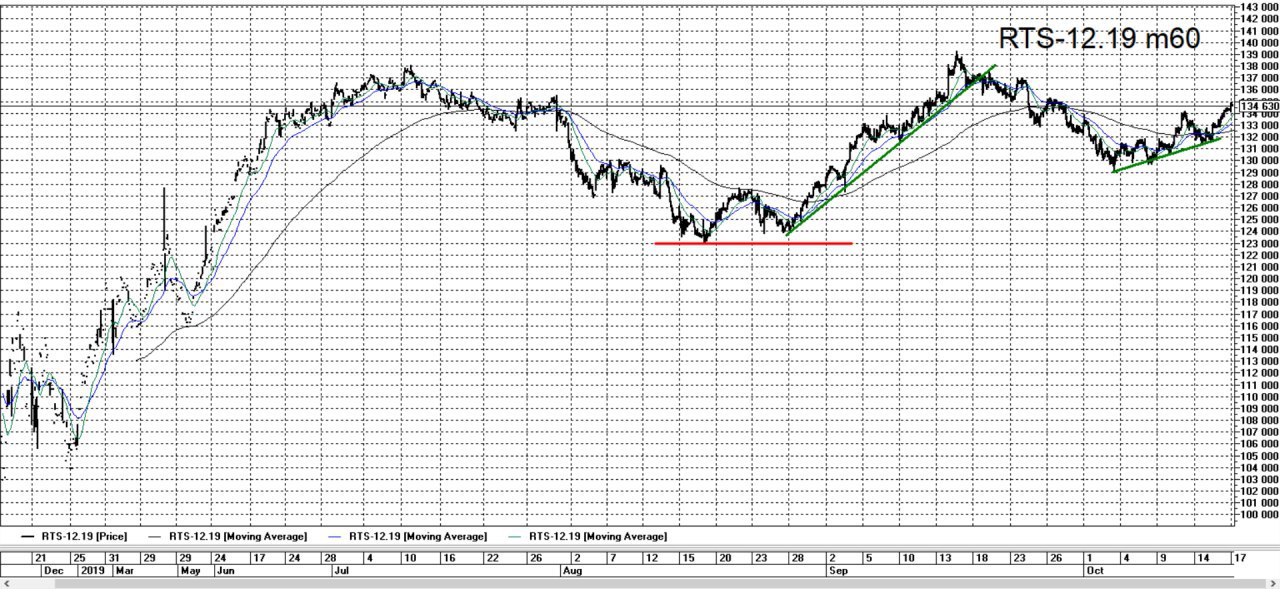1280x589 pixels.
Task: Click the 130 000 price axis label
Action: (x=1260, y=160)
